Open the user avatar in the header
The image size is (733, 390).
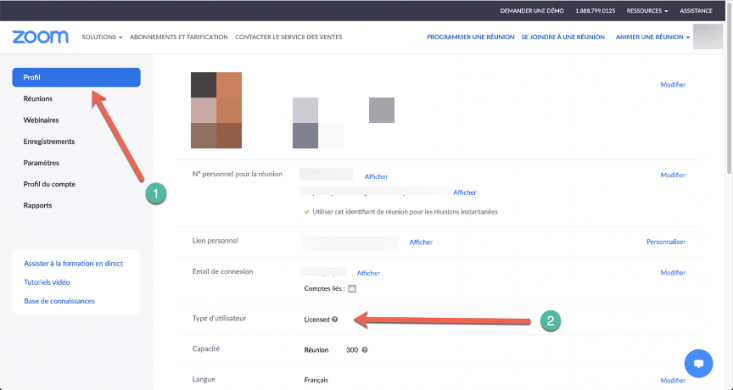[708, 37]
